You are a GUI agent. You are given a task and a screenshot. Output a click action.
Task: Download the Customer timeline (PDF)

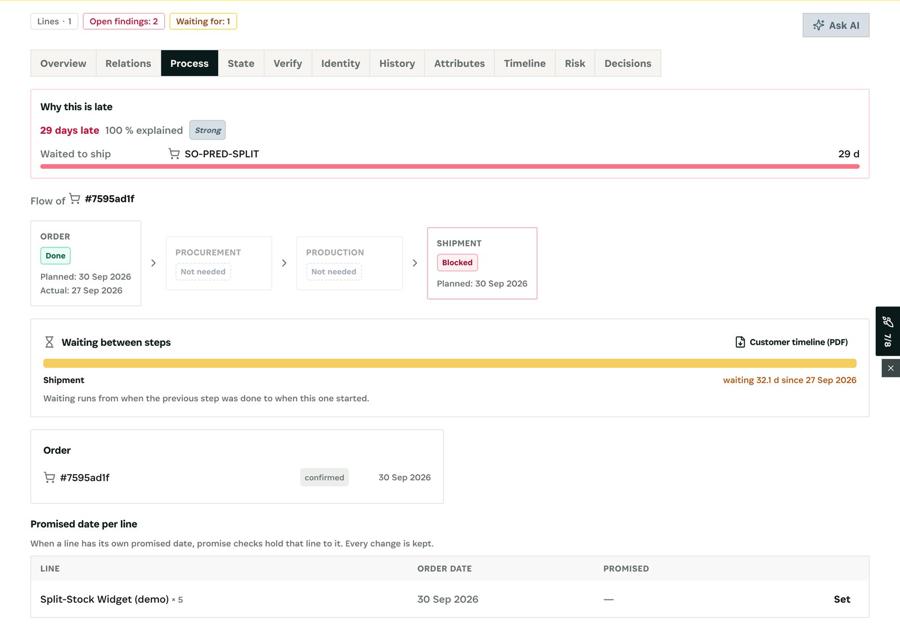pyautogui.click(x=792, y=342)
